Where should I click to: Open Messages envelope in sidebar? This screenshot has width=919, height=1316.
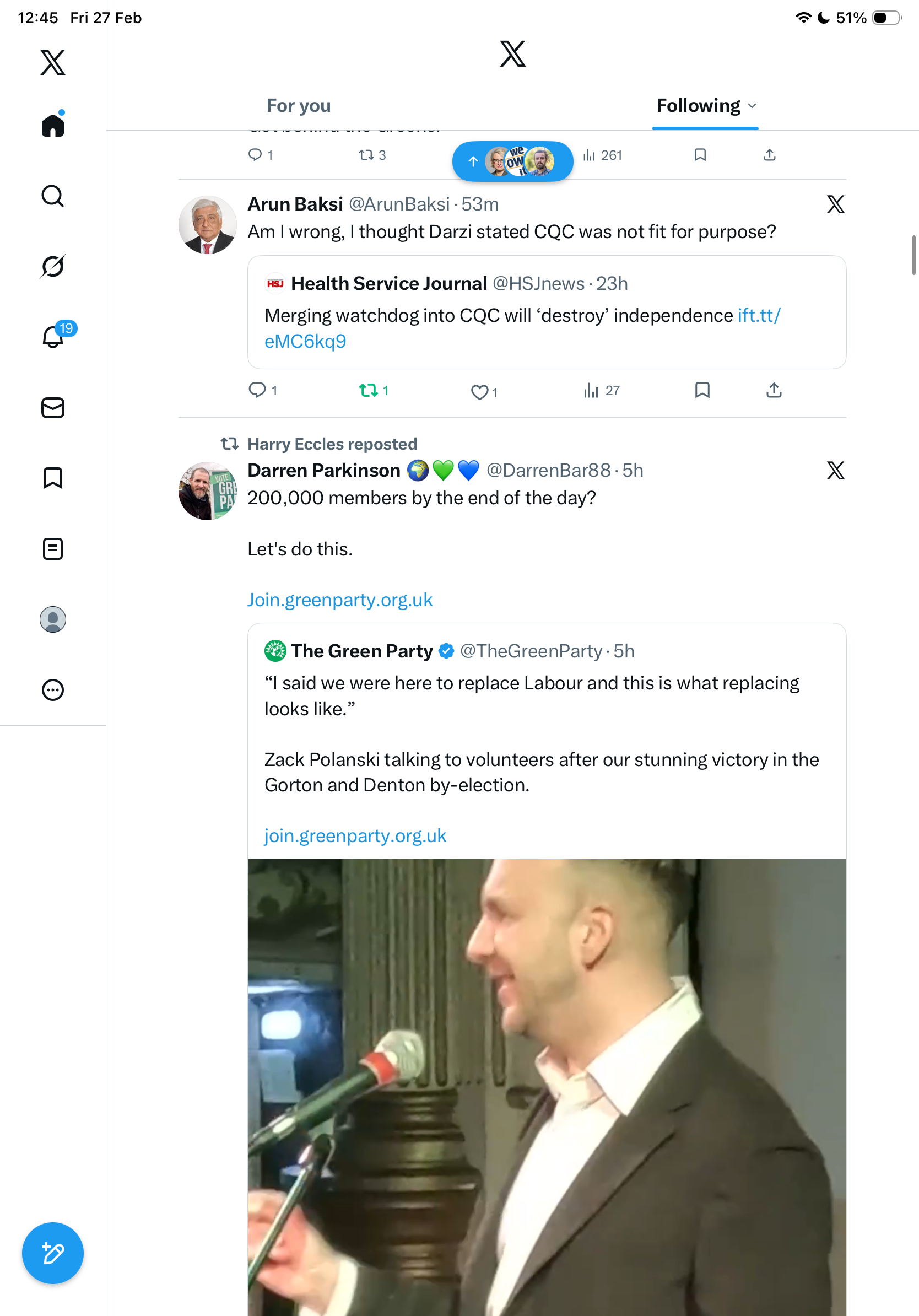point(53,407)
